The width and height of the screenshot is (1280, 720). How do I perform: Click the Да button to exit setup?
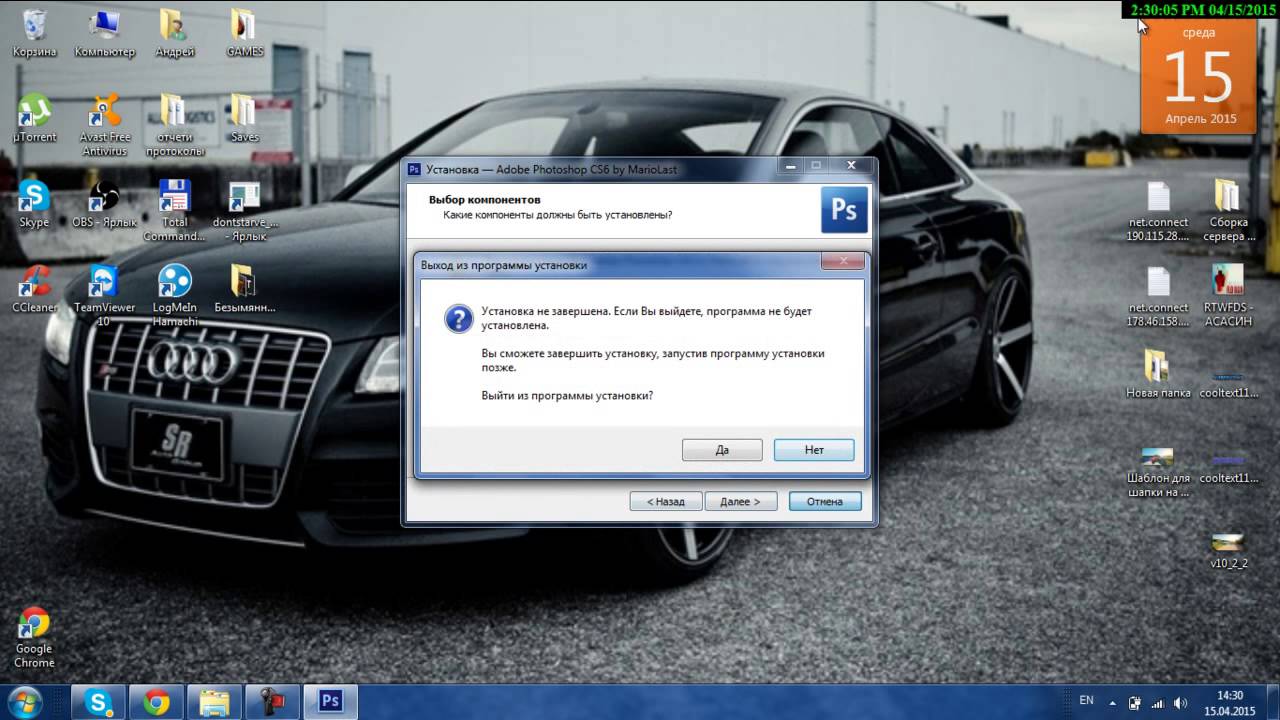tap(722, 450)
